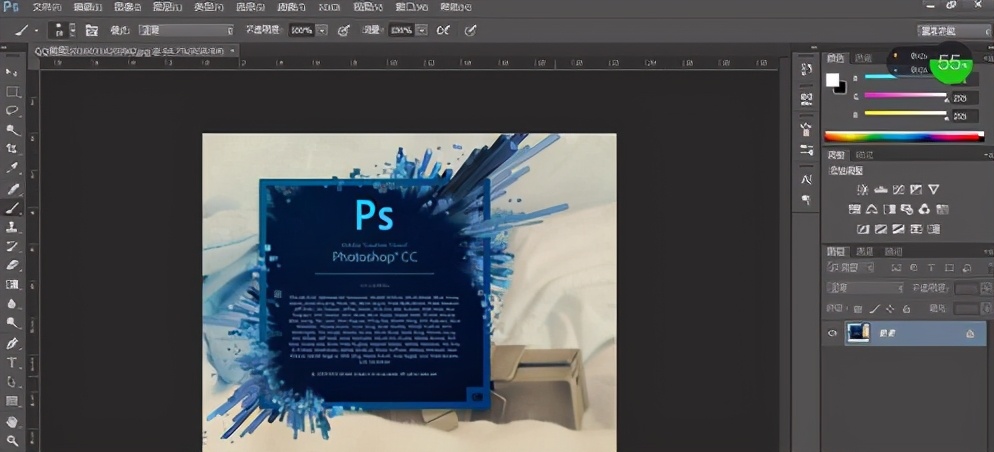Select the Quick Selection tool

pos(12,130)
